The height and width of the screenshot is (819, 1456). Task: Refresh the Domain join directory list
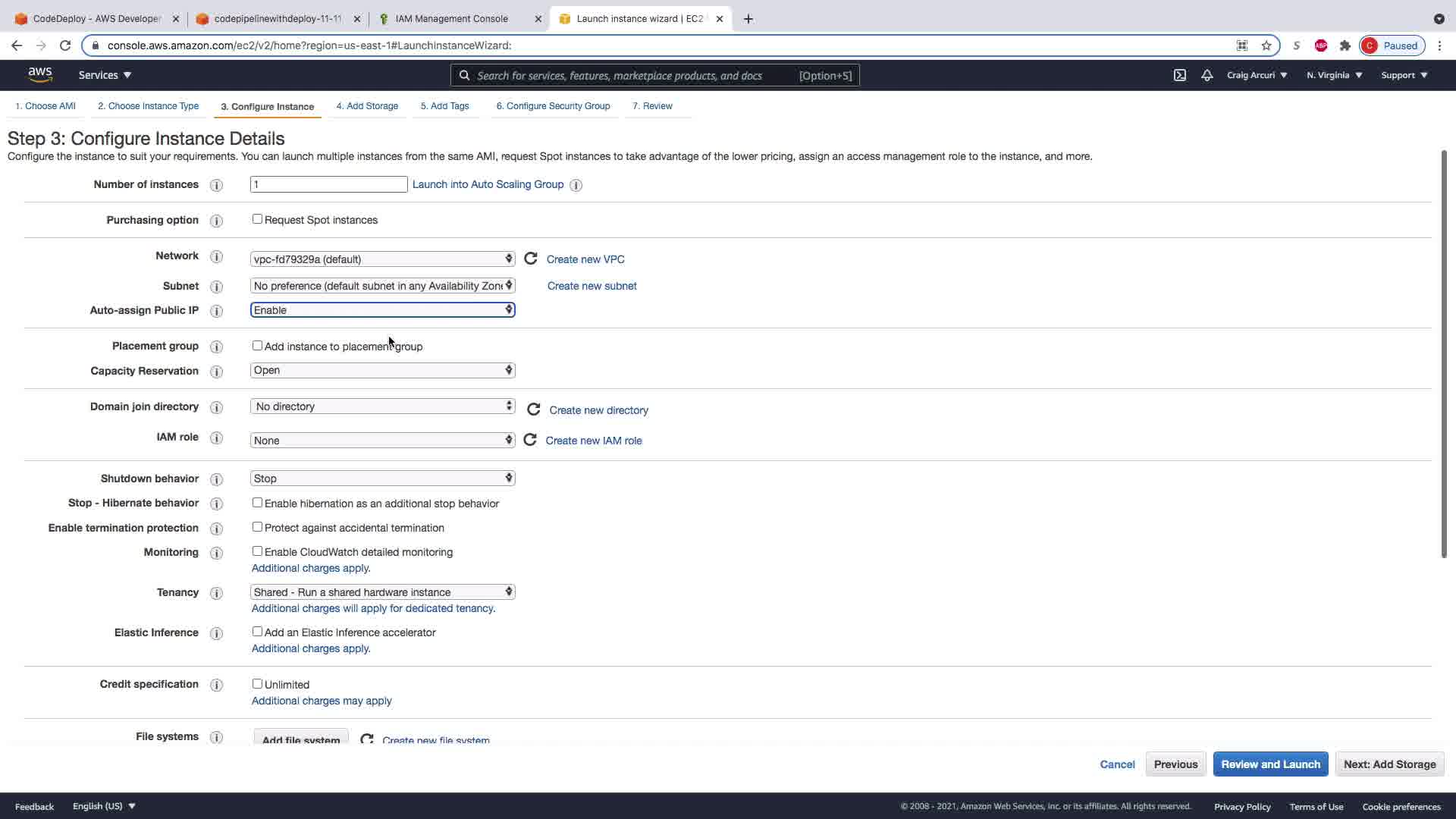click(534, 409)
